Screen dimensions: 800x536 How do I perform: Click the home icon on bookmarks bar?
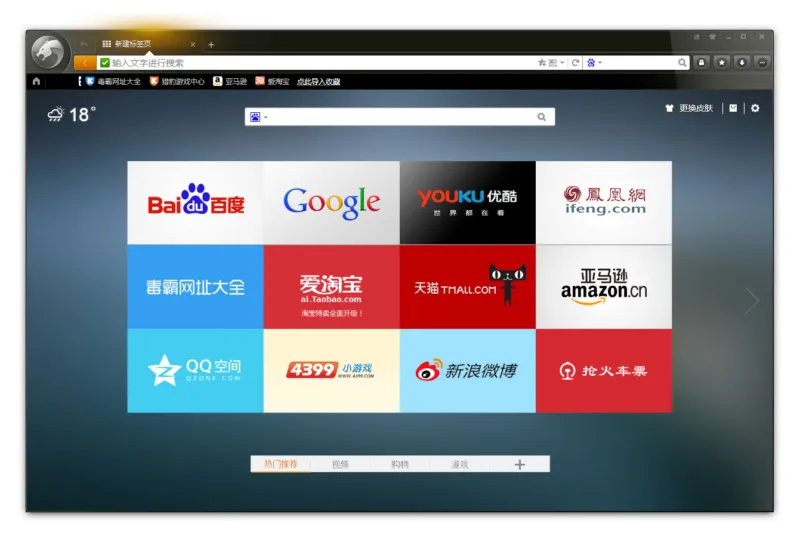pyautogui.click(x=36, y=81)
